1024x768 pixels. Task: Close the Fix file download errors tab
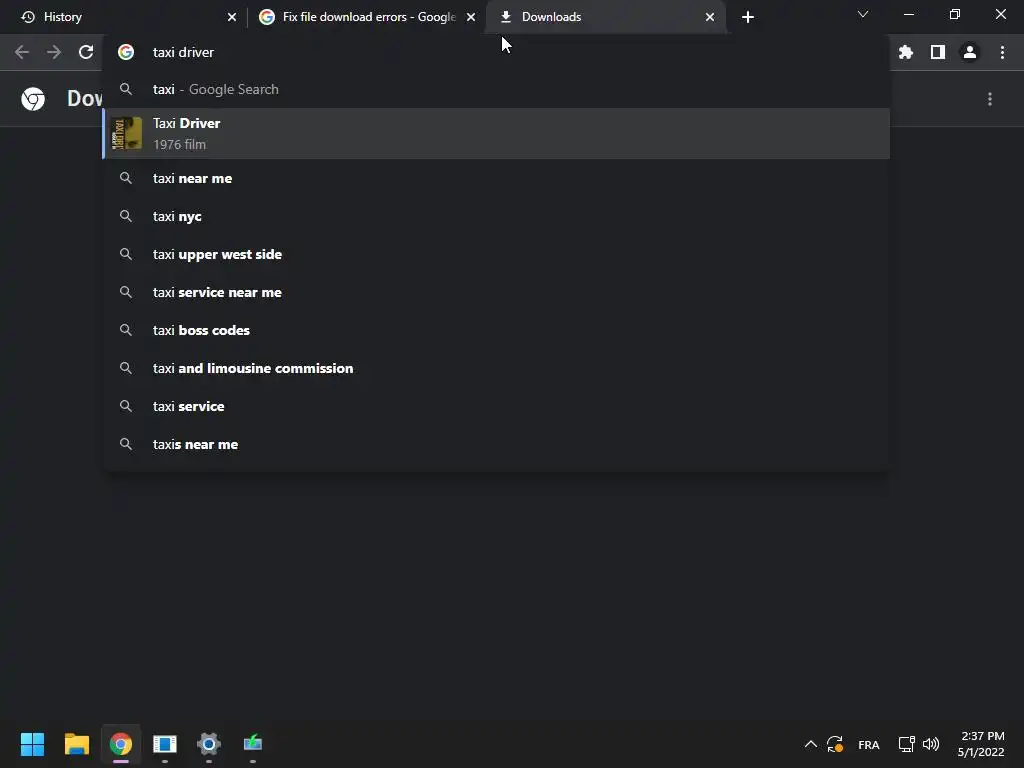click(x=471, y=17)
